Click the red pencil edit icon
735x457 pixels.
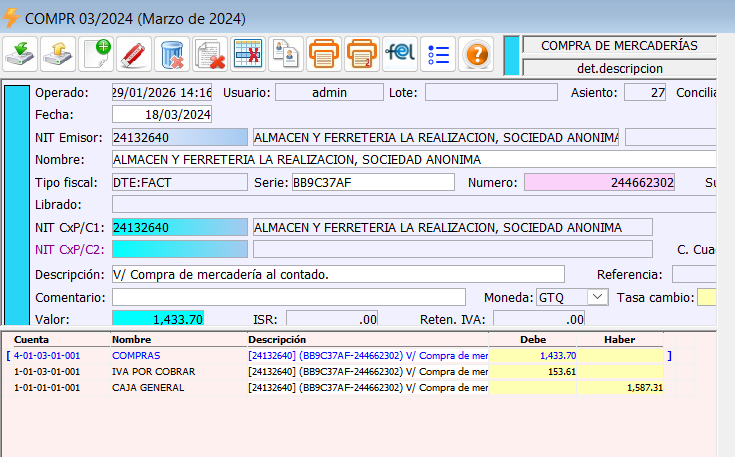pyautogui.click(x=134, y=53)
